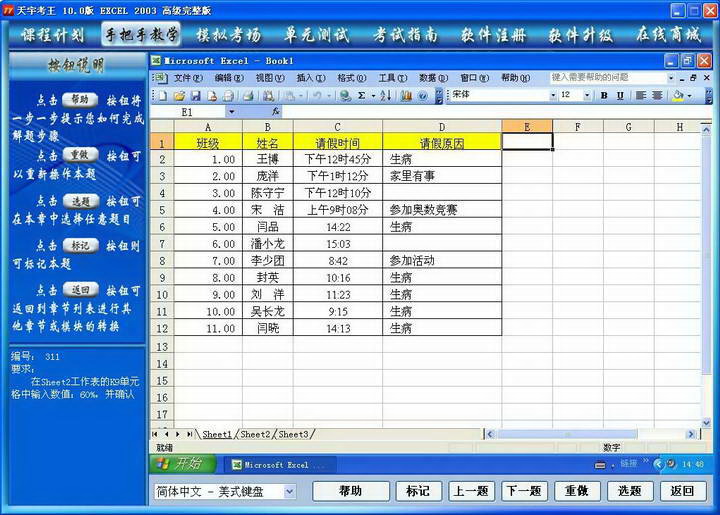This screenshot has height=515, width=720.
Task: Click the Center alignment icon
Action: click(x=657, y=95)
